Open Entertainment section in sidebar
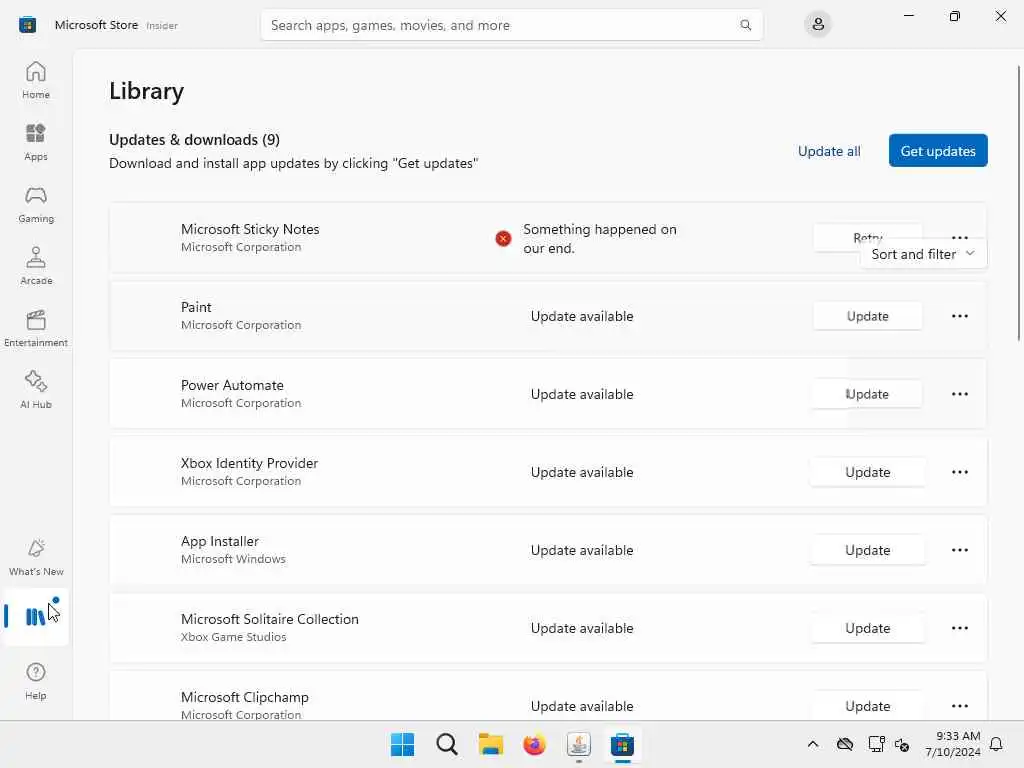 (x=36, y=328)
